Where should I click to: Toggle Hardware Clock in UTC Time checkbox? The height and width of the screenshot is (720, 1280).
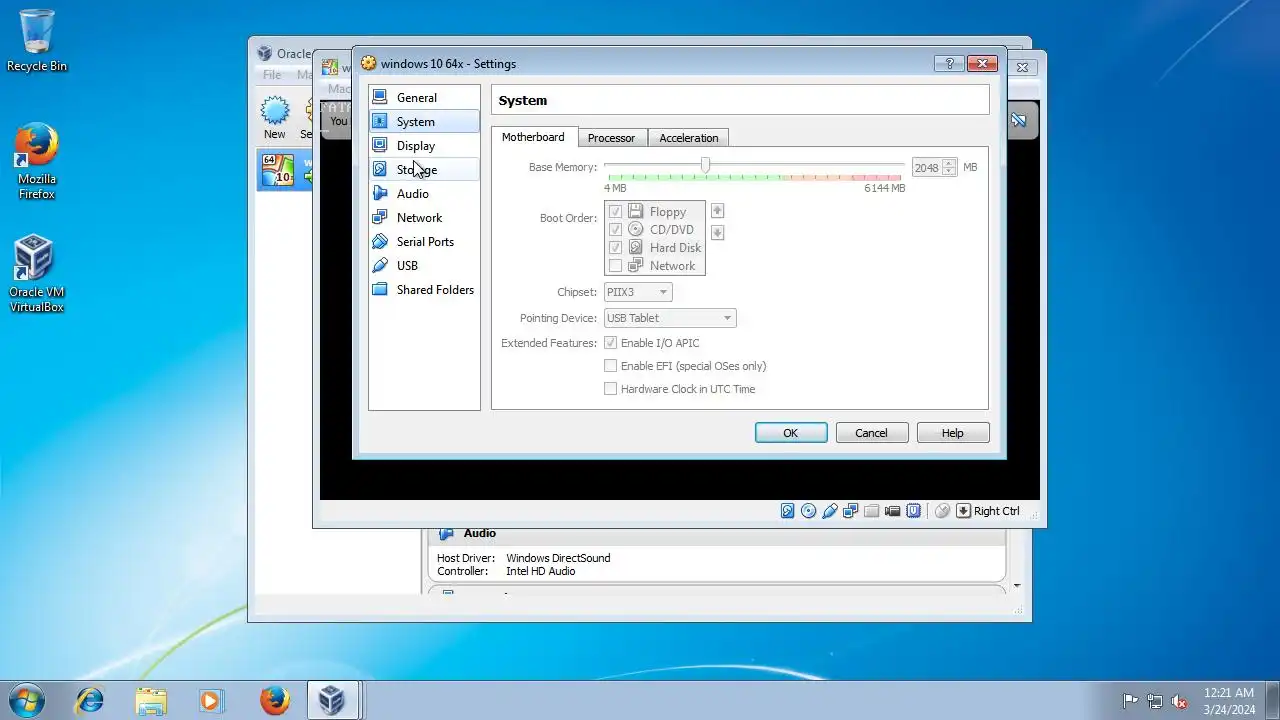pos(610,389)
